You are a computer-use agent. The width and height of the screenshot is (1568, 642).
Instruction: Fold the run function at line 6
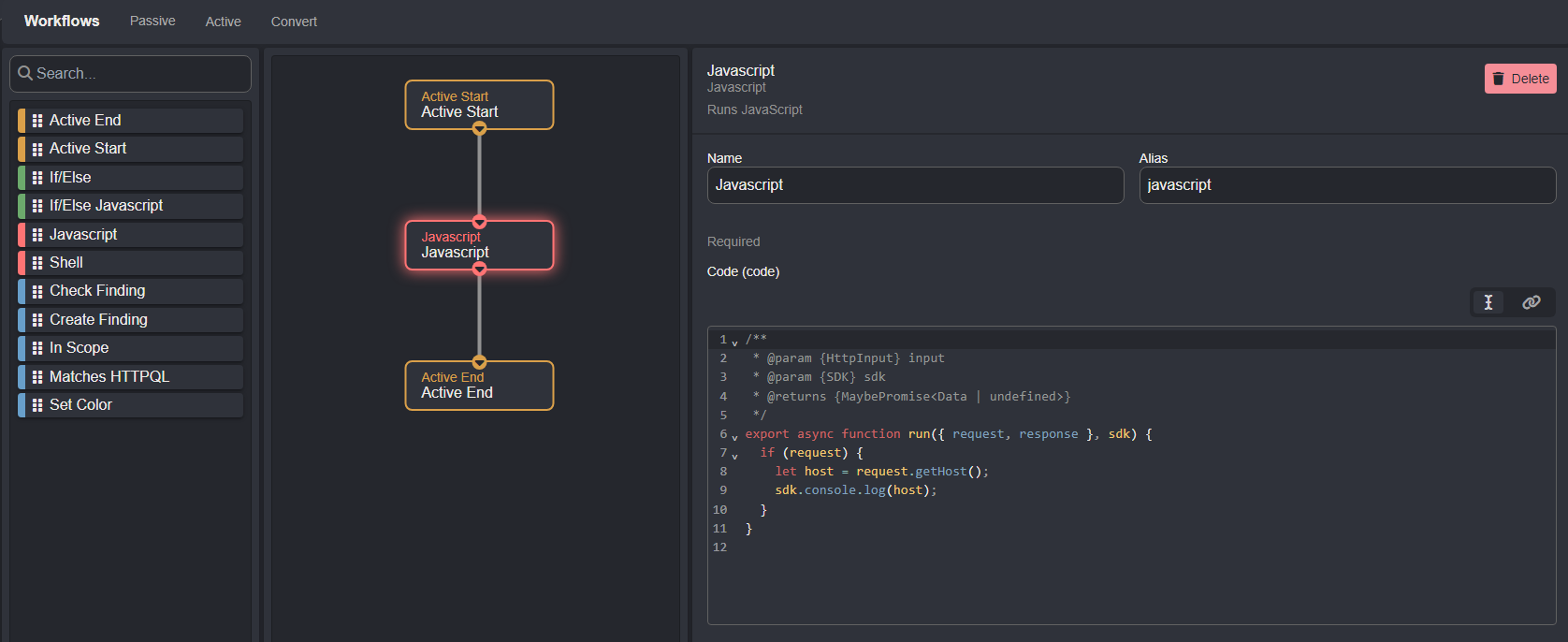click(734, 437)
